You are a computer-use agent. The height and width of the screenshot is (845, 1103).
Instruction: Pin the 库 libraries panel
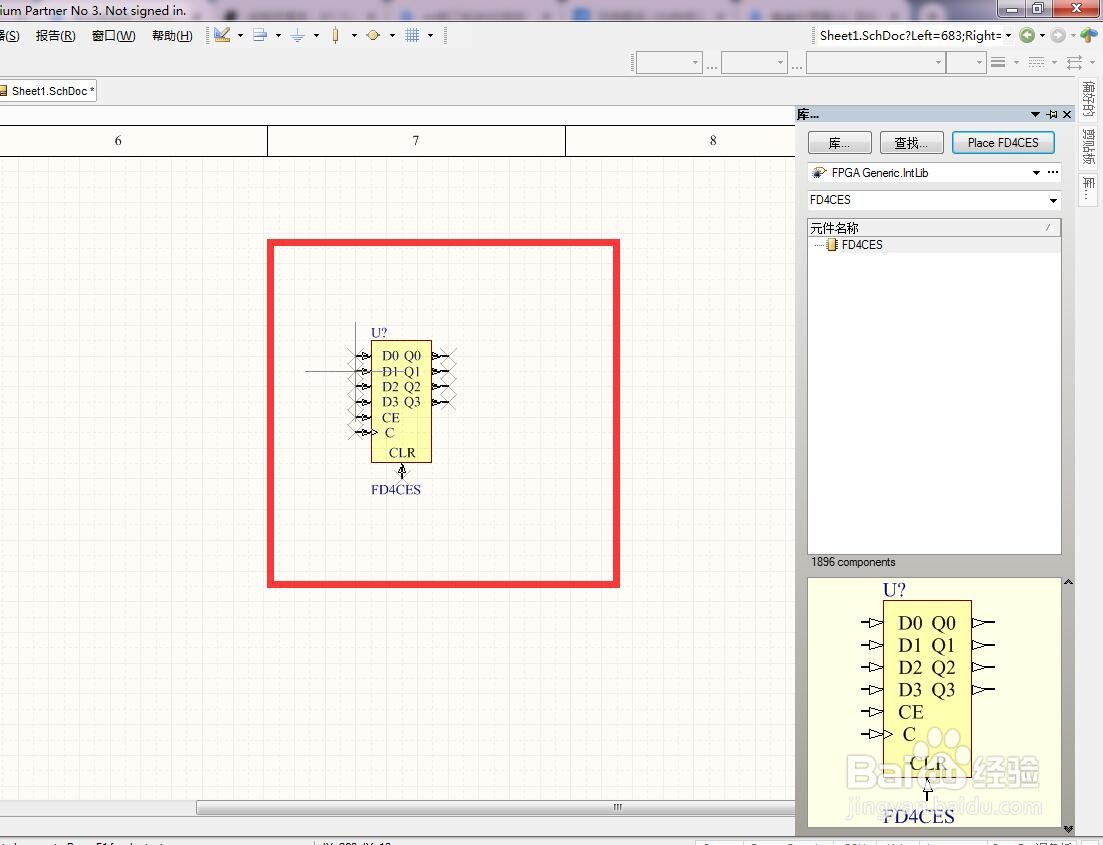pos(1052,114)
